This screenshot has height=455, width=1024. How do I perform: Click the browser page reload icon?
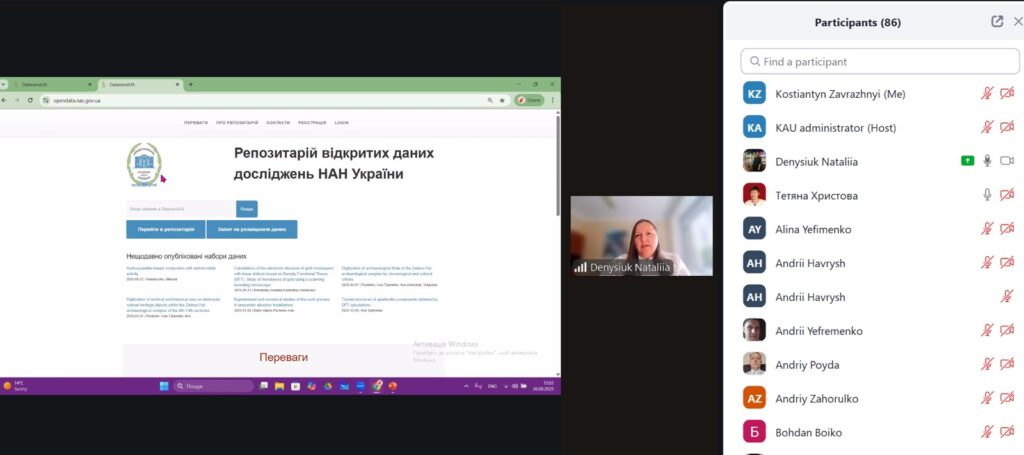pyautogui.click(x=31, y=100)
